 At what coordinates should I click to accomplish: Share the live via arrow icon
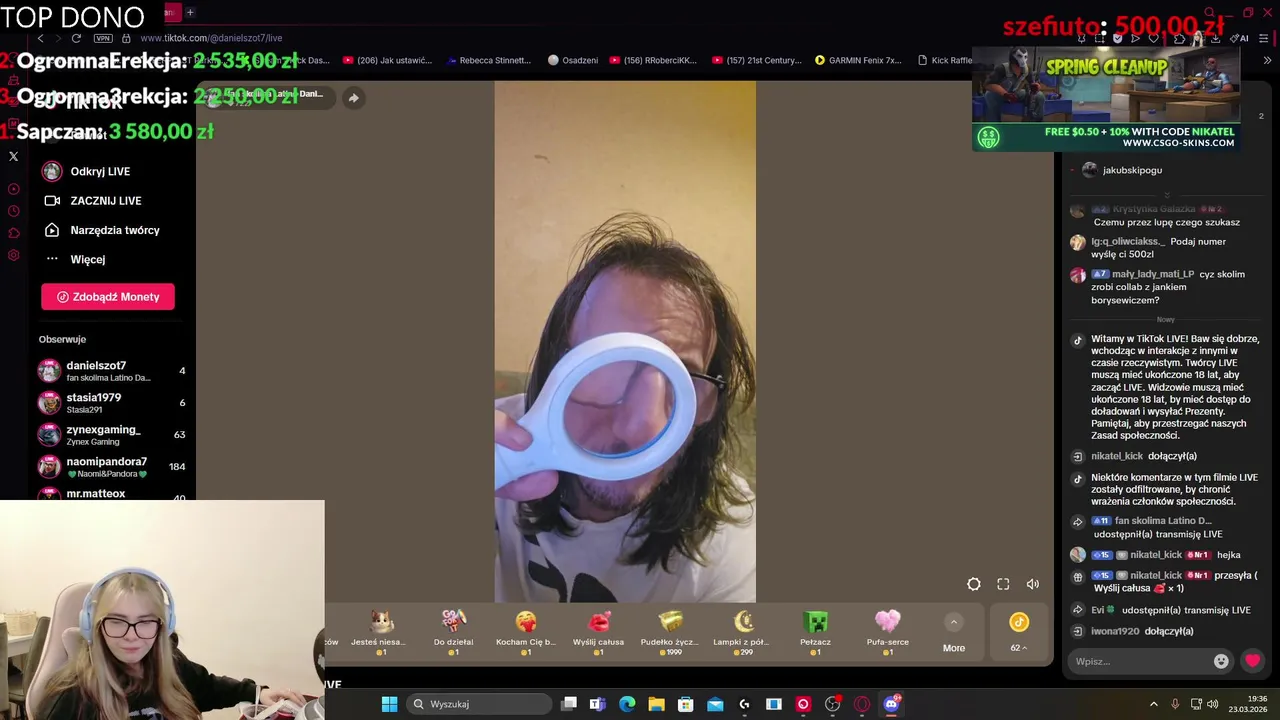pos(353,98)
